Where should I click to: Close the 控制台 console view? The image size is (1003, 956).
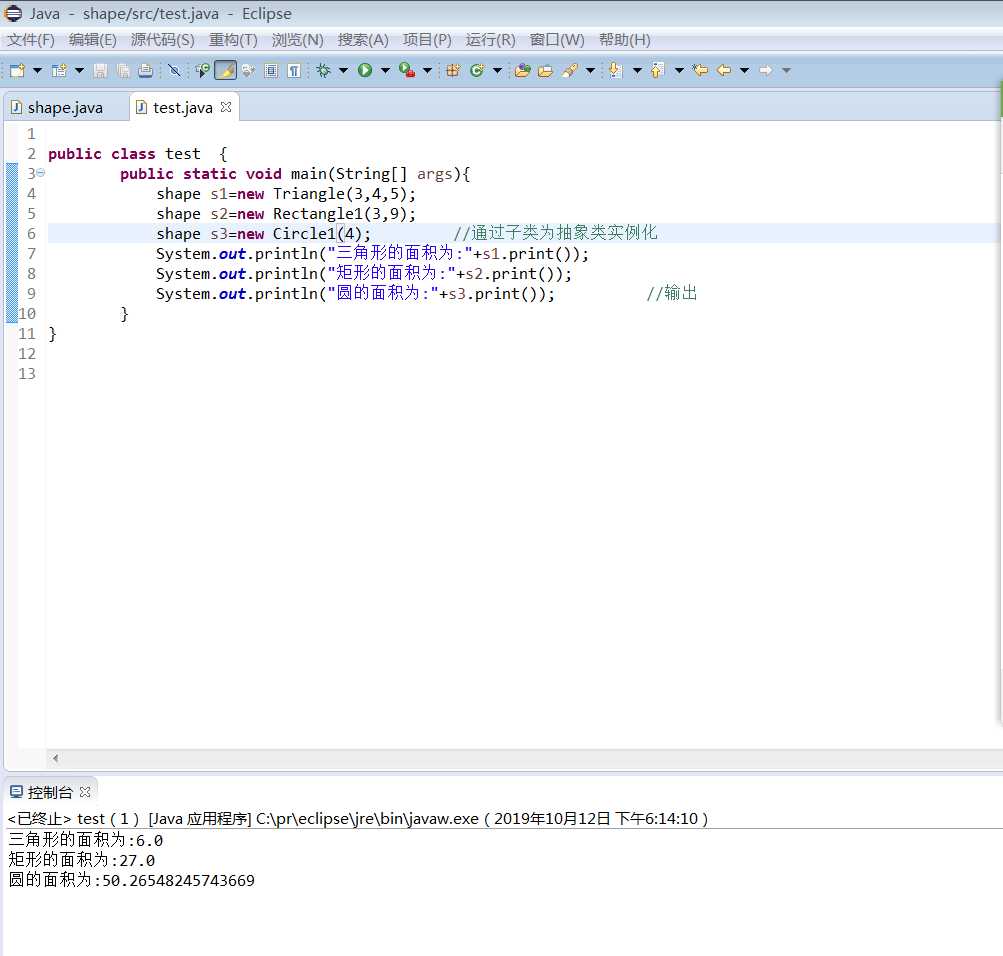tap(85, 792)
